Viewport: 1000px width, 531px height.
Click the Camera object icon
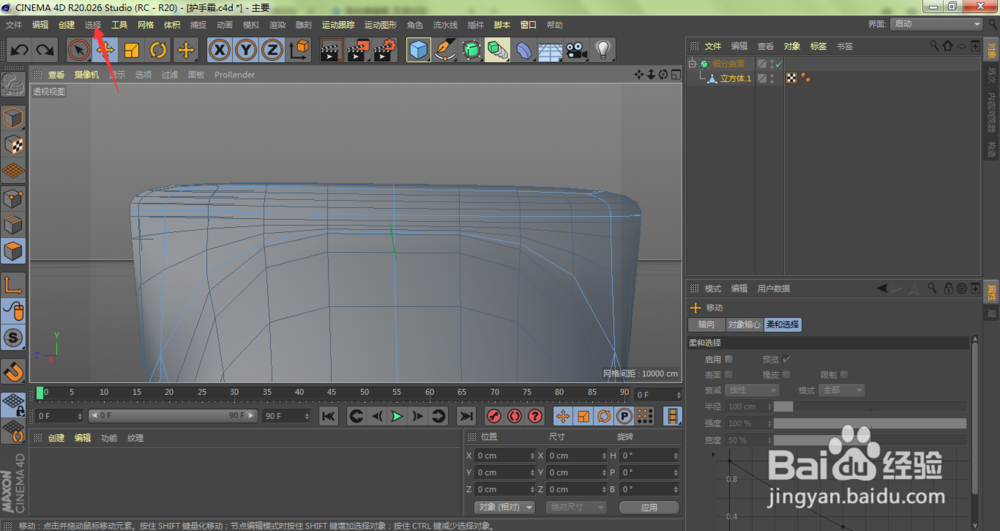pyautogui.click(x=576, y=49)
